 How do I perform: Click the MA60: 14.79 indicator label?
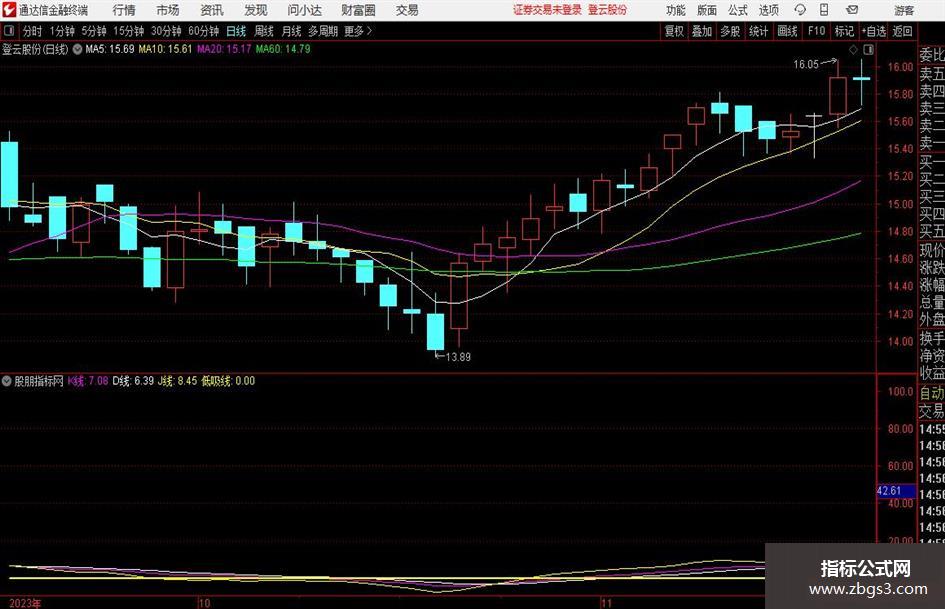coord(283,49)
